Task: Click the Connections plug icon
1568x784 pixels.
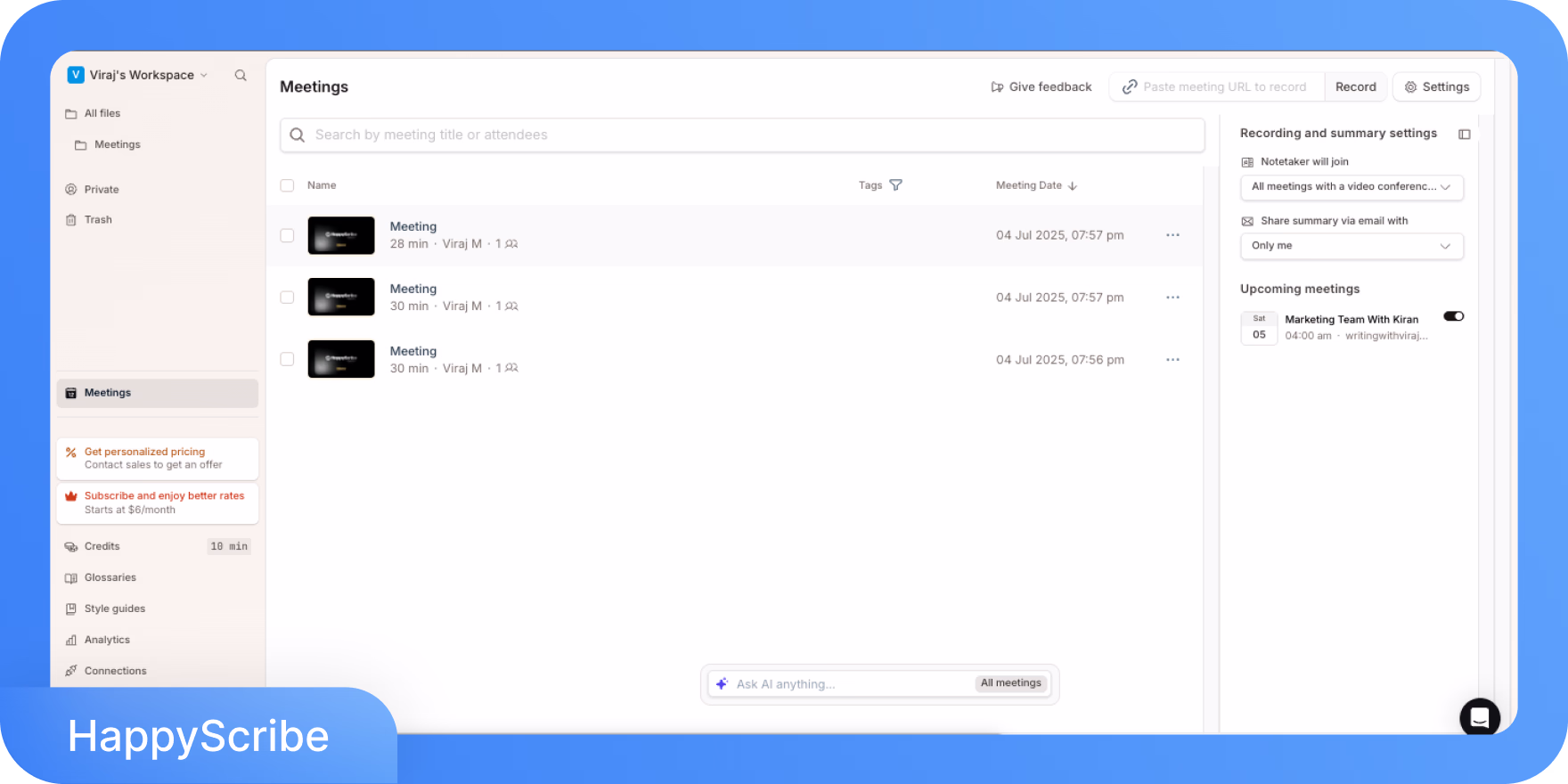Action: [71, 671]
